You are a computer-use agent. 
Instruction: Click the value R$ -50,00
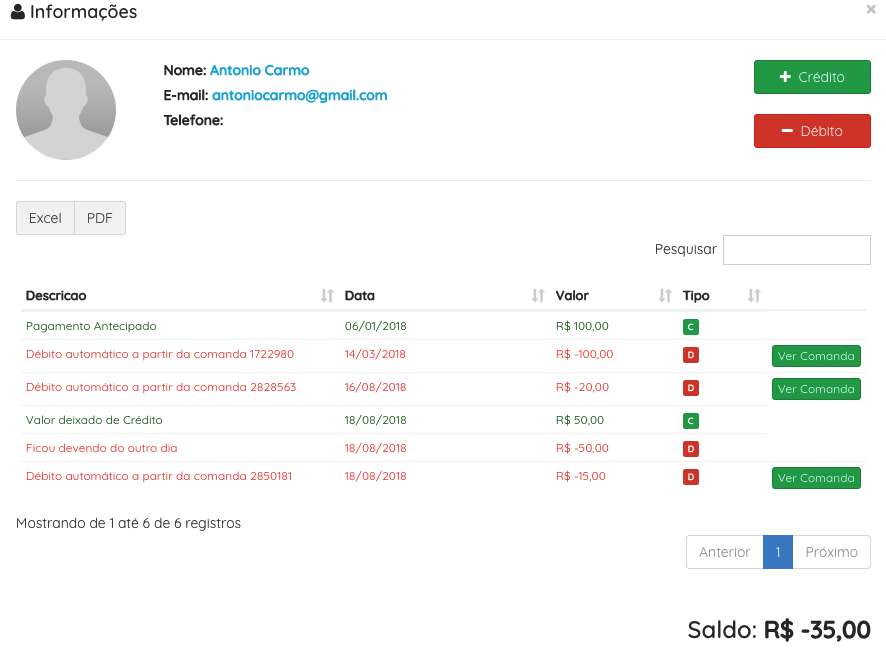(583, 448)
